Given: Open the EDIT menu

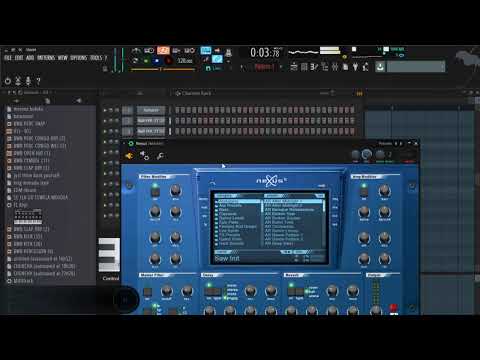Looking at the screenshot, I should (x=19, y=58).
